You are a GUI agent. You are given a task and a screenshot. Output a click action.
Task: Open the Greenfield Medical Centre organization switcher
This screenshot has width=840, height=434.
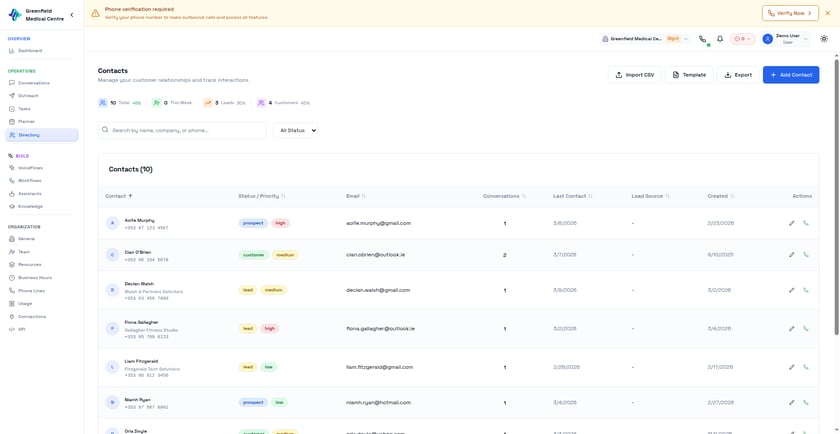(646, 39)
